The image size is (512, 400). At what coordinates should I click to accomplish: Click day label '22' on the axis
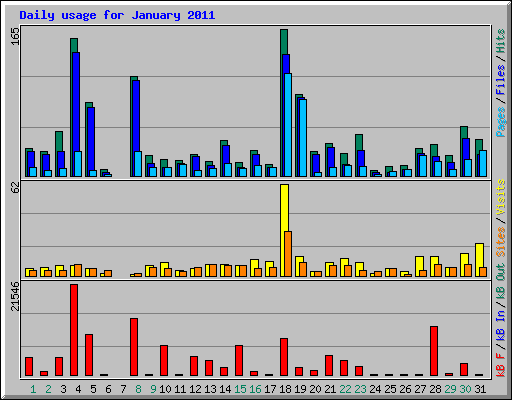tap(345, 389)
